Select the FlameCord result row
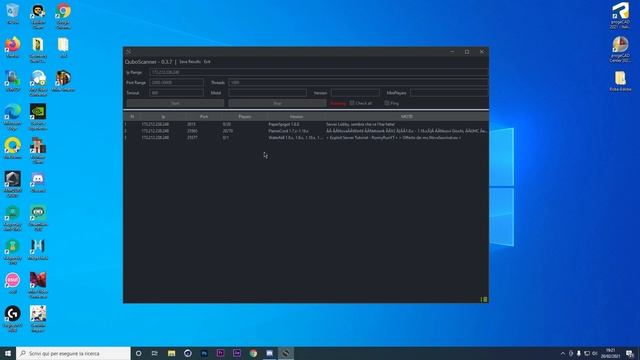Screen dimensions: 640x360 pos(306,131)
